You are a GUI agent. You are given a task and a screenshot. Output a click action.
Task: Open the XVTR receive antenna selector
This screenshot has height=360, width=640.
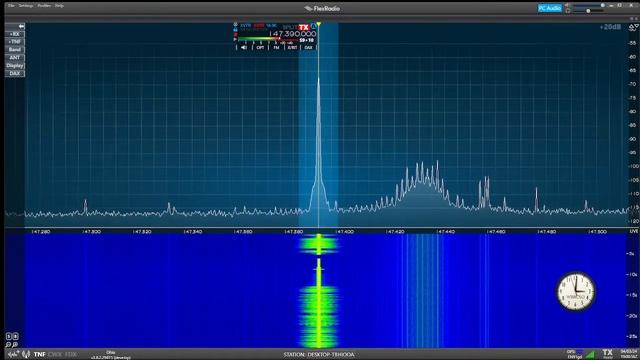(246, 26)
